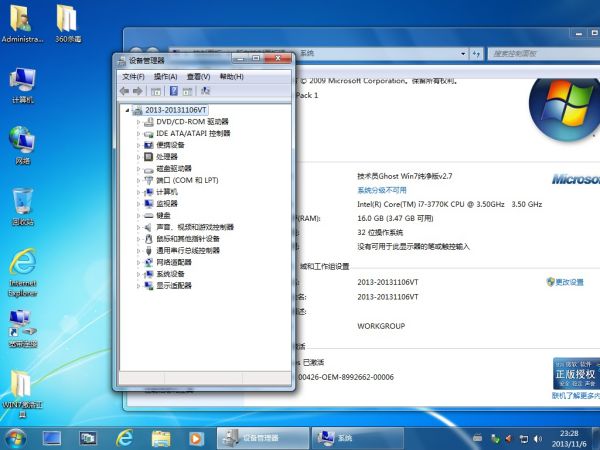Image resolution: width=600 pixels, height=450 pixels.
Task: Collapse the 2013-20131106VT root node
Action: tap(126, 109)
